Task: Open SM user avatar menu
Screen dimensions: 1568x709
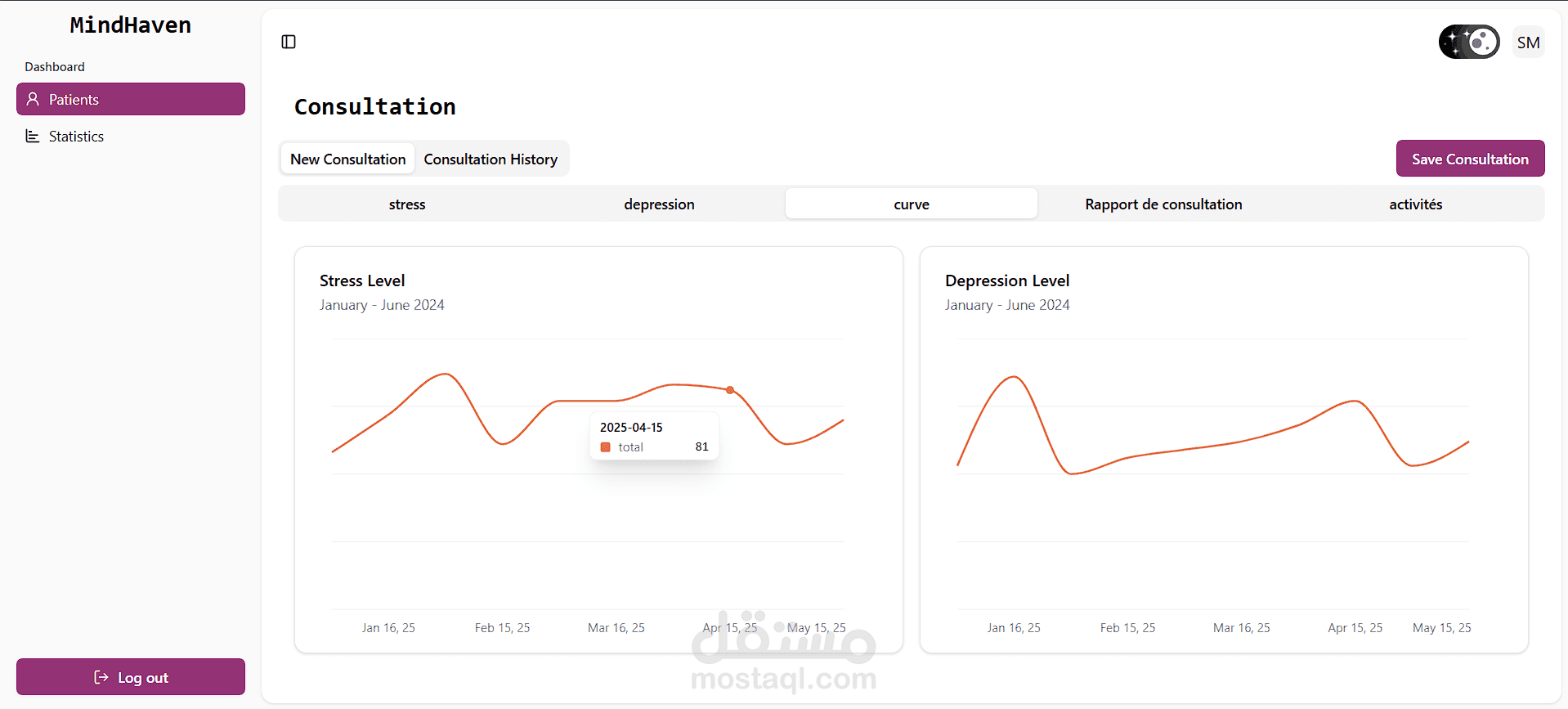Action: tap(1528, 43)
